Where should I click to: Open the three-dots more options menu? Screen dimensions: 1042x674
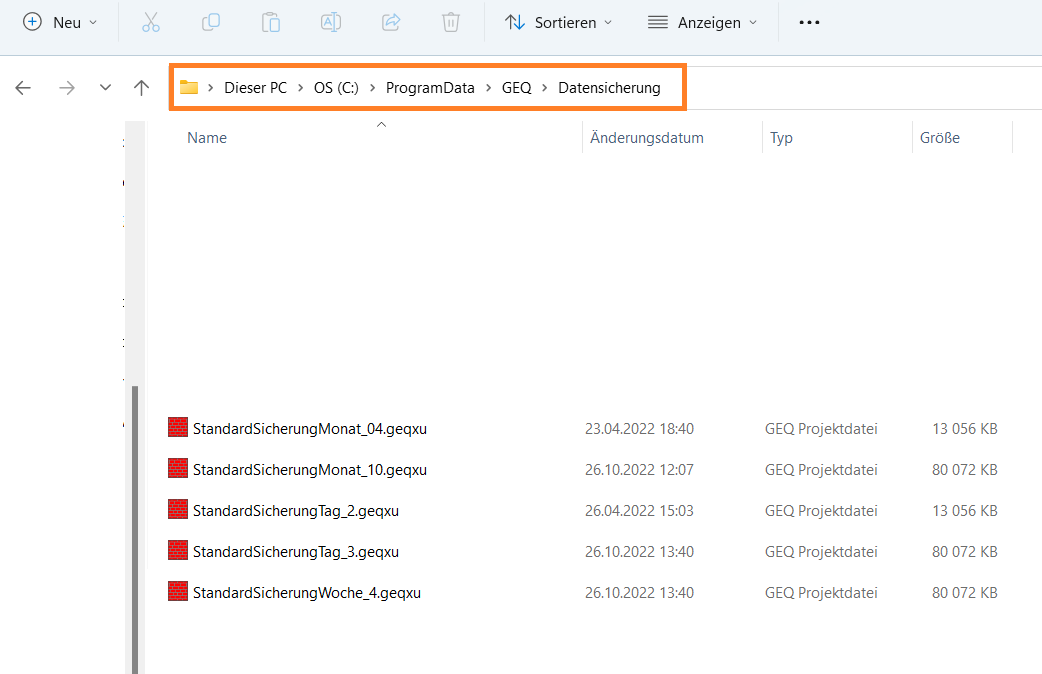click(809, 22)
